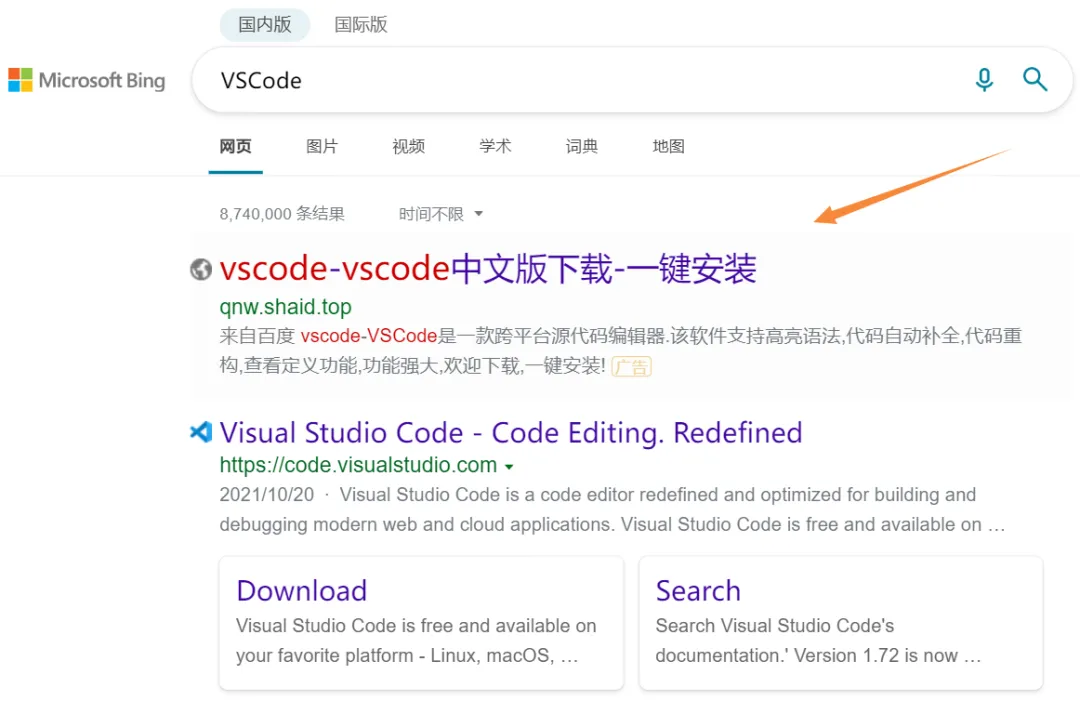Select the 国内版 toggle

(x=265, y=25)
